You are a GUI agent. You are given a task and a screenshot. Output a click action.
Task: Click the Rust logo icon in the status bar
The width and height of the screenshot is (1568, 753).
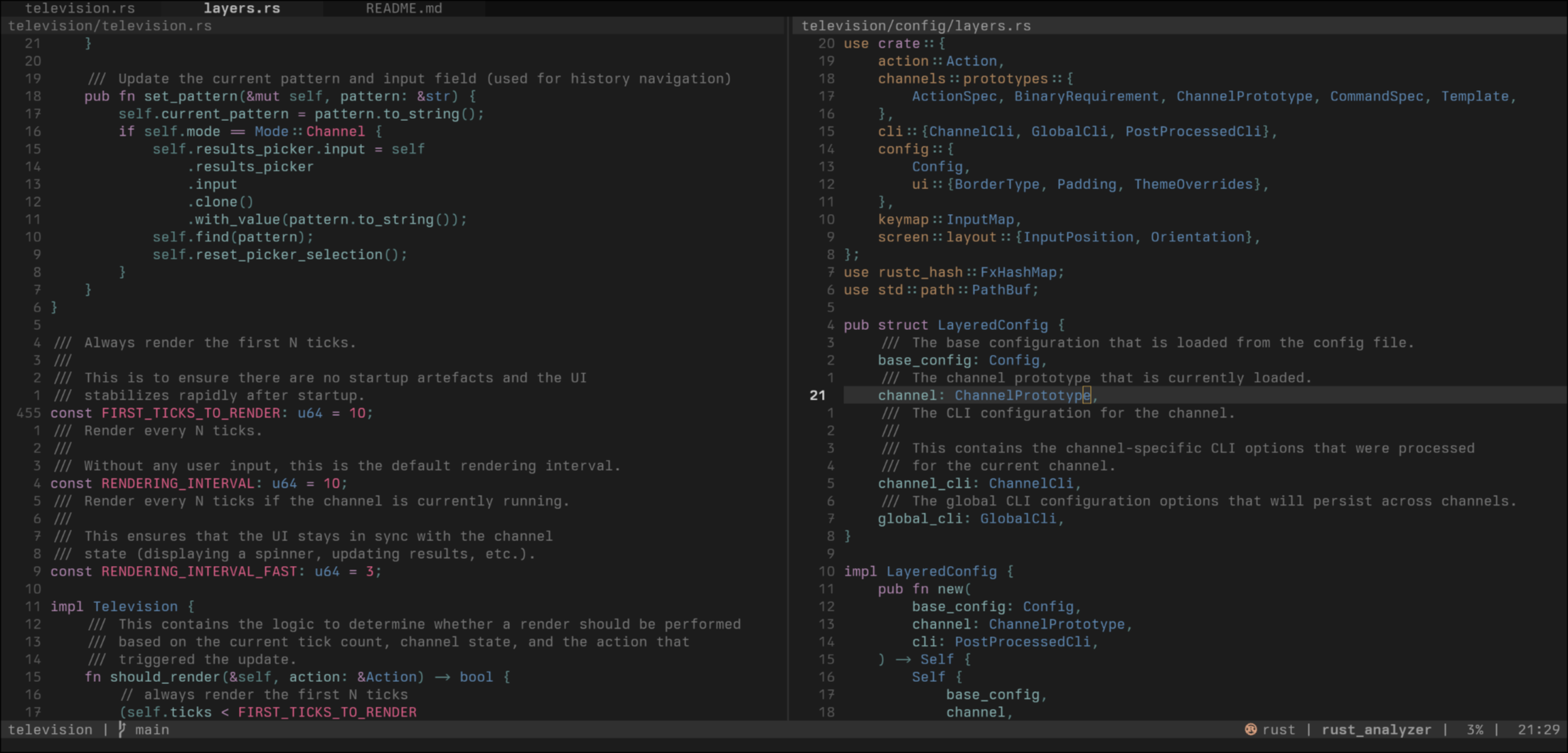[x=1249, y=730]
